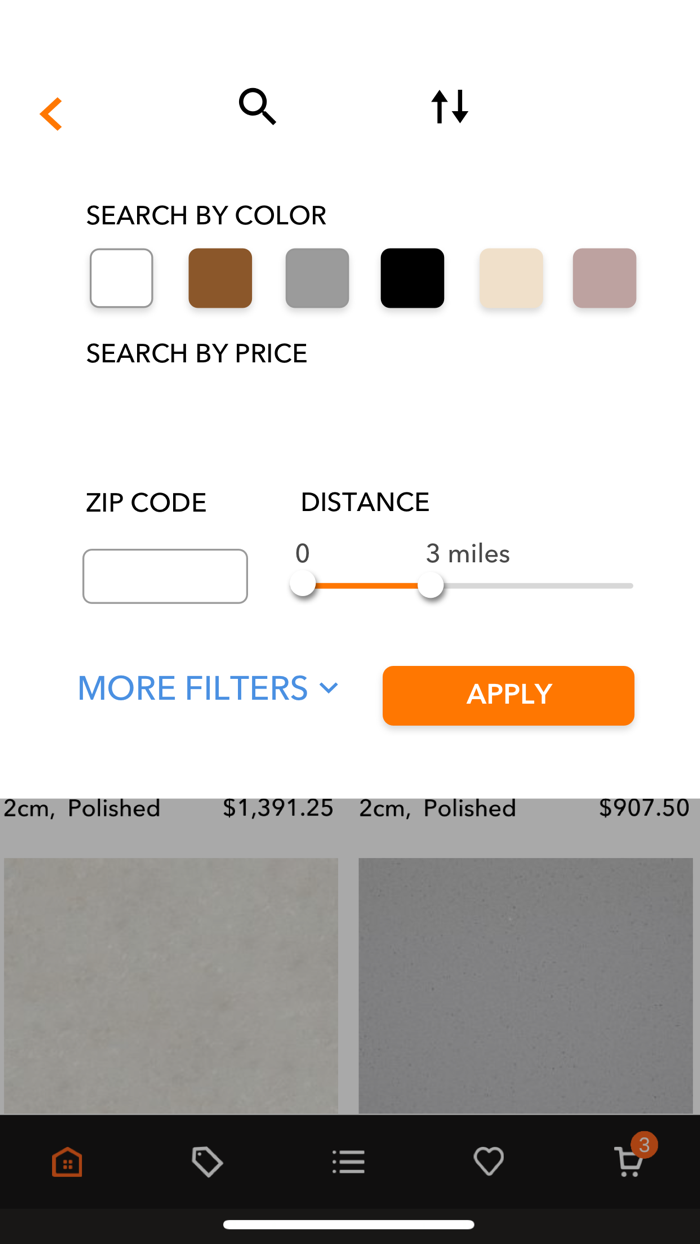Screen dimensions: 700x1244
Task: Open favorites with the heart icon
Action: [x=488, y=1161]
